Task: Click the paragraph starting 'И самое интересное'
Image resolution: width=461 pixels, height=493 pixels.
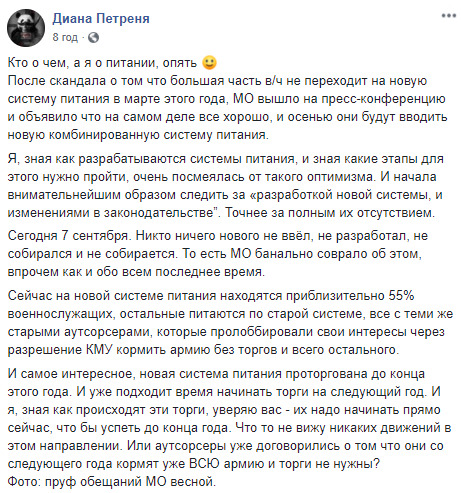Action: (x=229, y=419)
